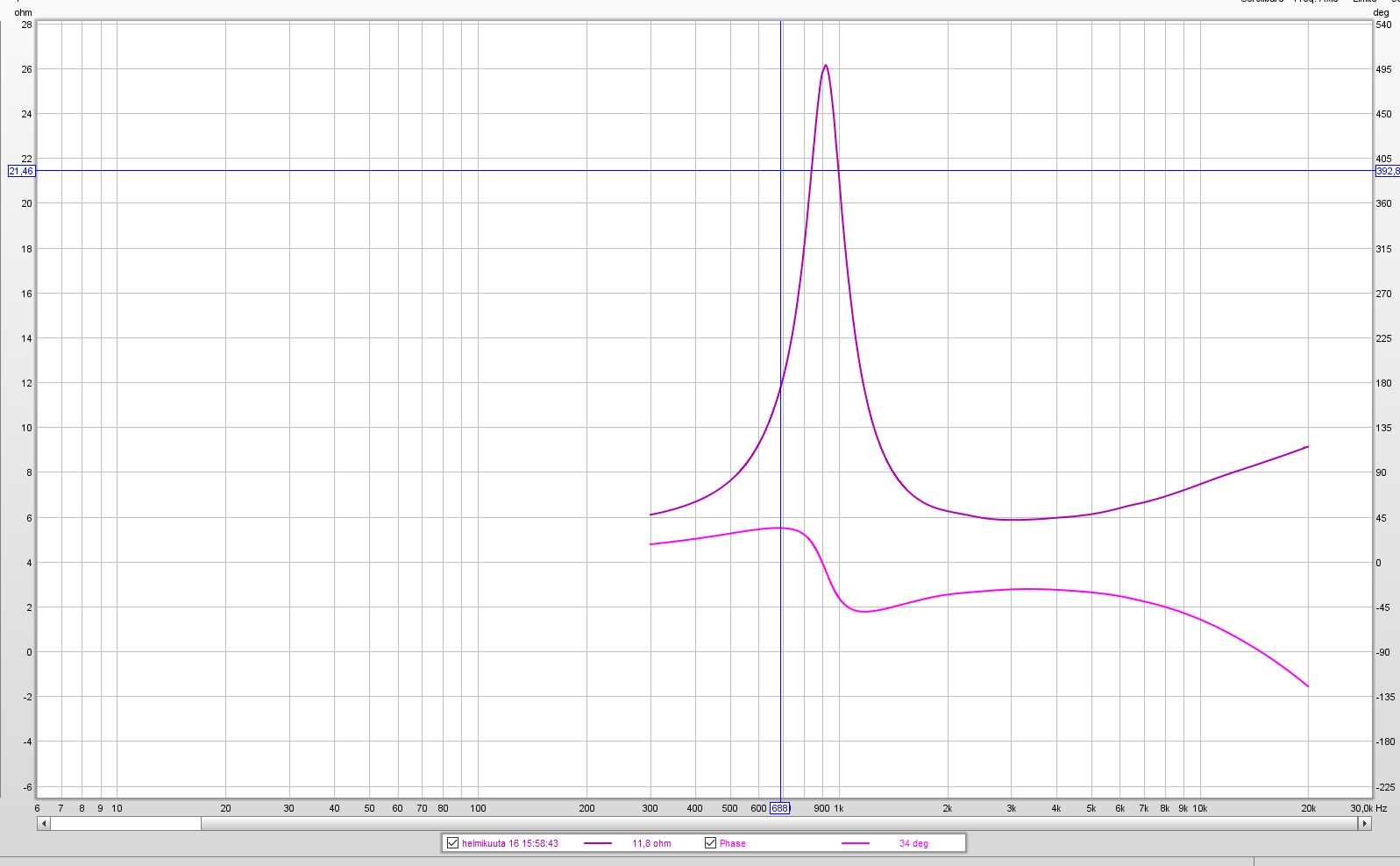This screenshot has height=866, width=1400.
Task: Click the cursor frequency readout box 688
Action: click(x=779, y=808)
